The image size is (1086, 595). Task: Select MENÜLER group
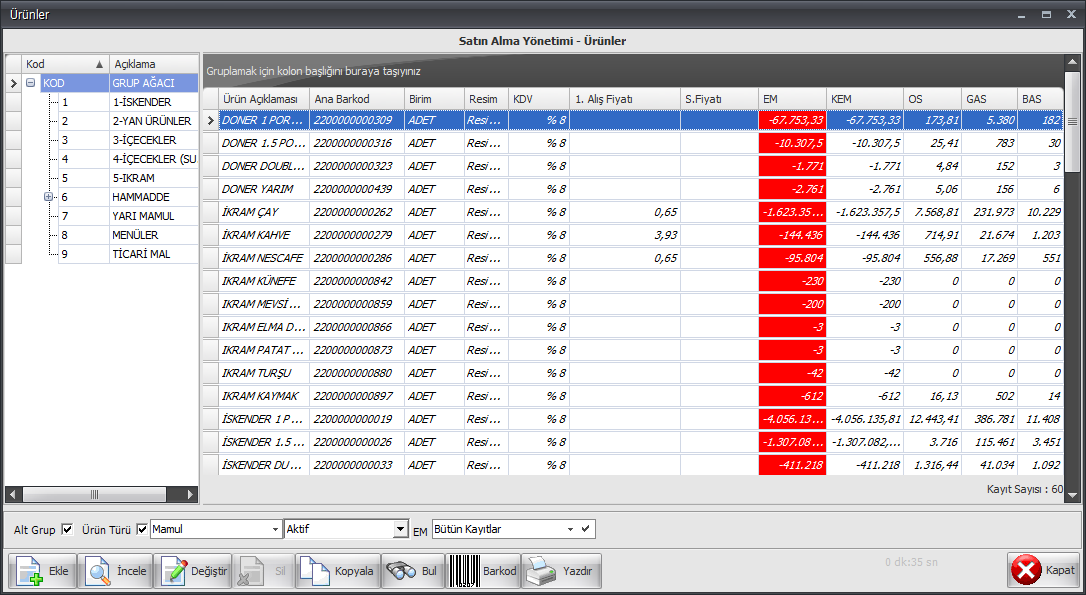pos(135,235)
